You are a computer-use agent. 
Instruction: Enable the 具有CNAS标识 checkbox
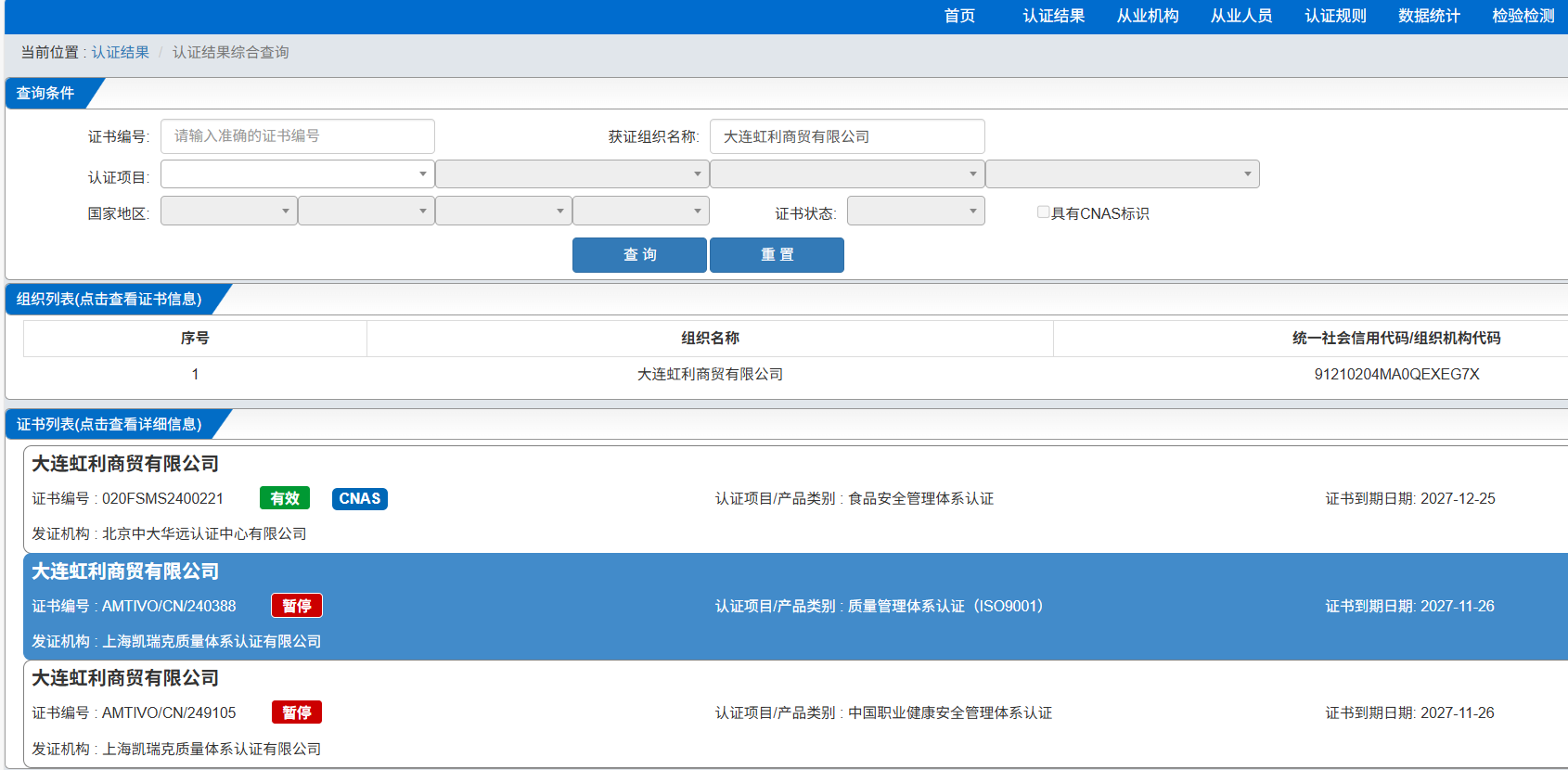pyautogui.click(x=1043, y=212)
